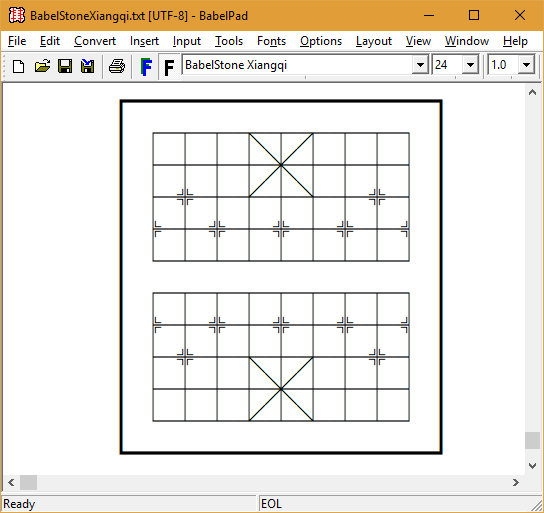Viewport: 544px width, 513px height.
Task: Open the Convert menu
Action: tap(95, 41)
